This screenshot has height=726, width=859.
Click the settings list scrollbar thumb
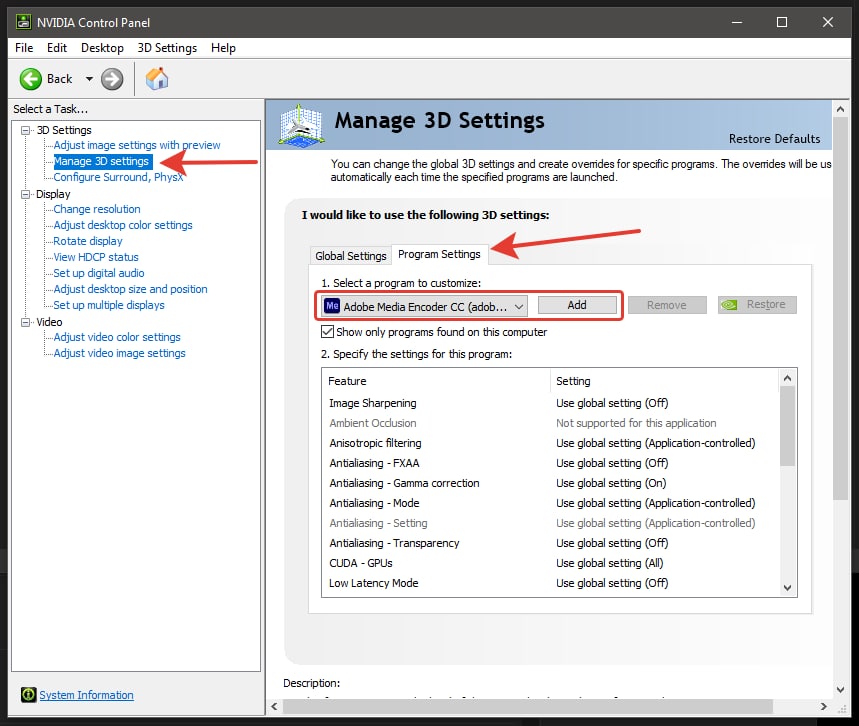pos(787,426)
